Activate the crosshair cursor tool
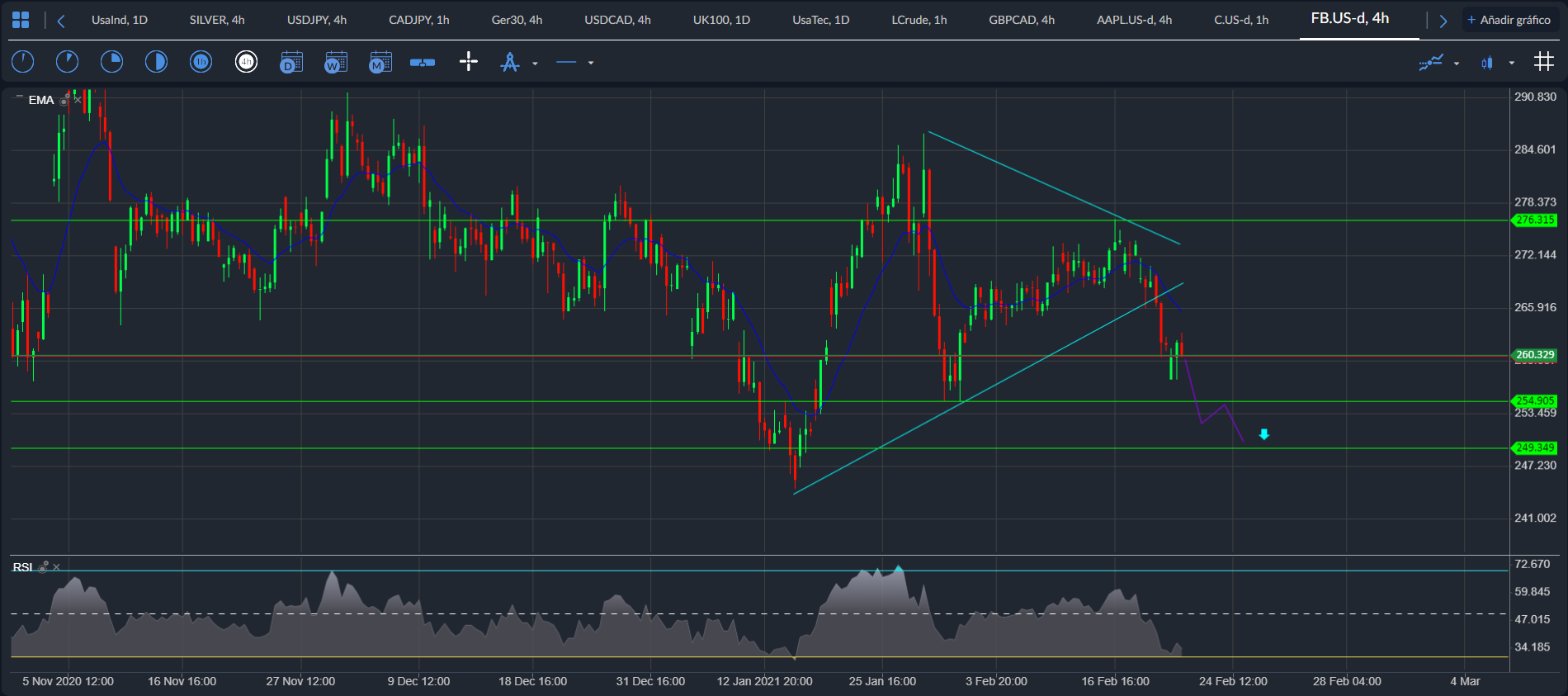1568x696 pixels. (469, 62)
